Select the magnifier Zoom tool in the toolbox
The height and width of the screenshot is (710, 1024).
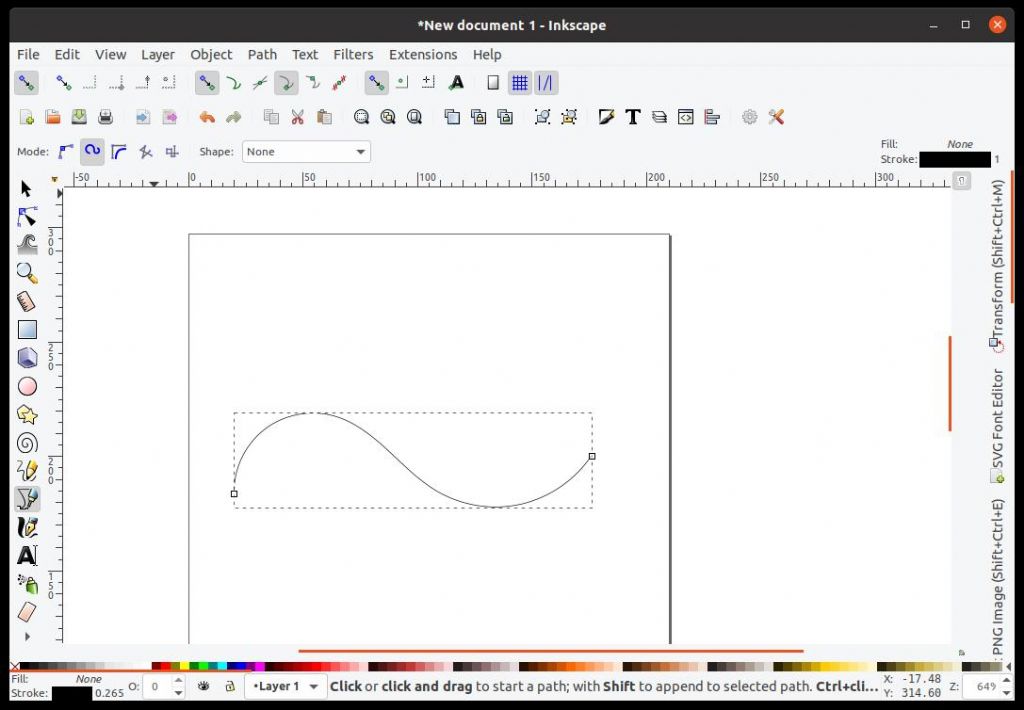pyautogui.click(x=27, y=273)
